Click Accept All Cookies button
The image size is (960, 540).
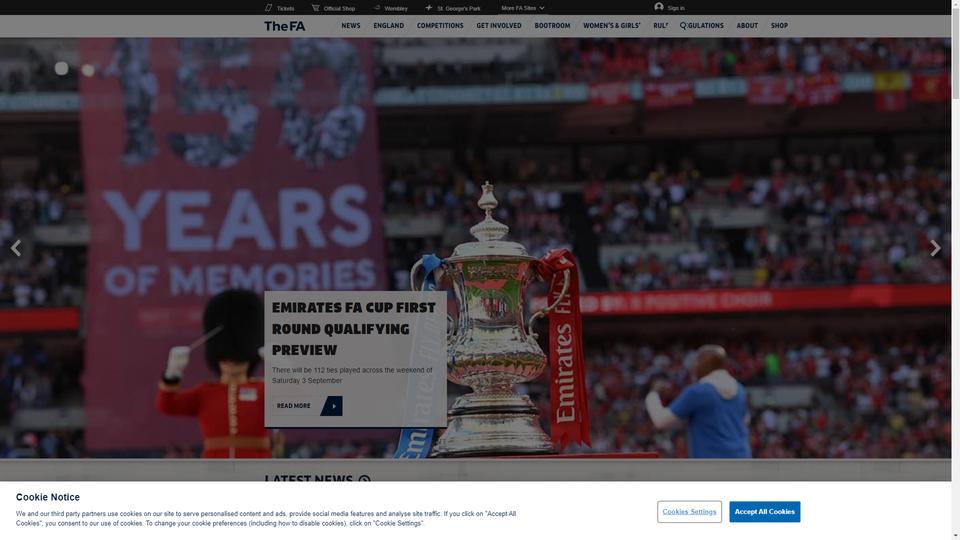pos(765,512)
